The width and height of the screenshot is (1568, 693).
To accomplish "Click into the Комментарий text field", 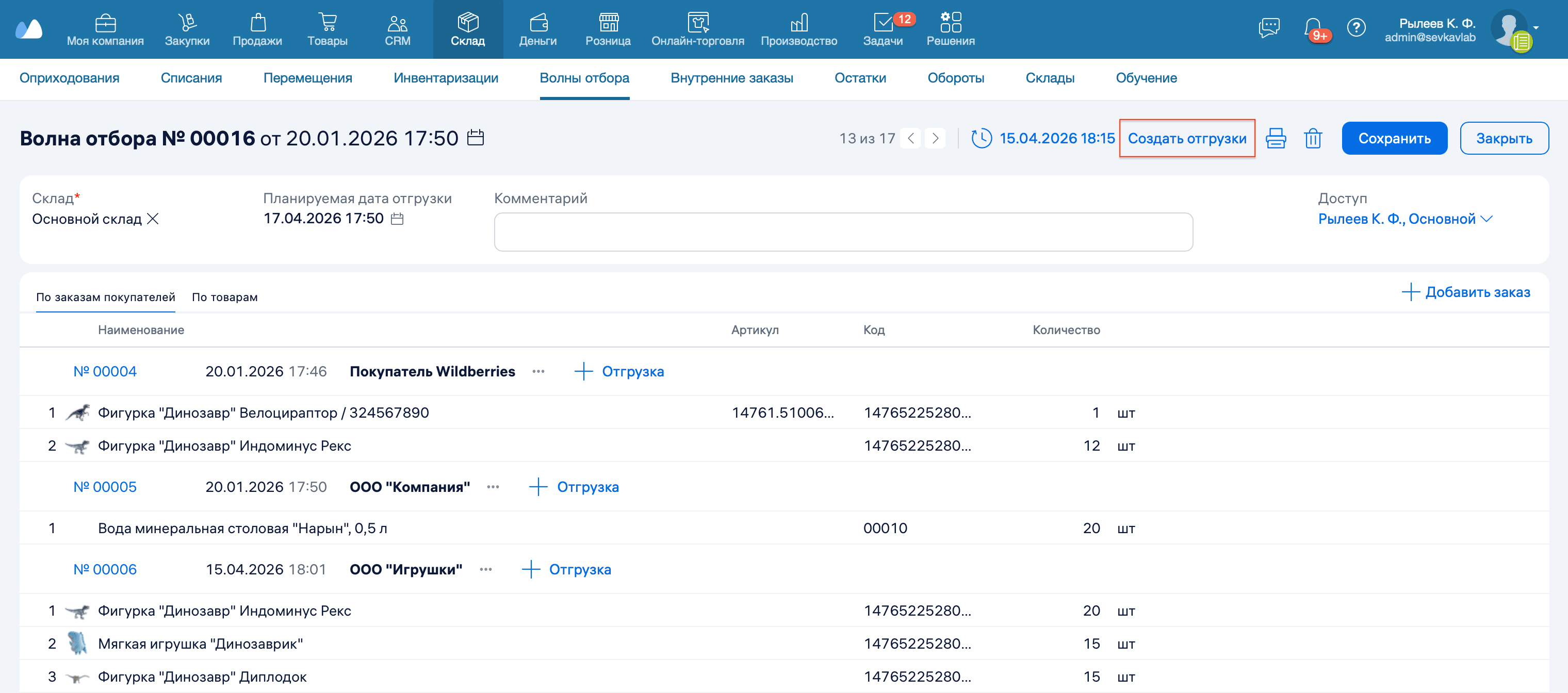I will click(843, 232).
